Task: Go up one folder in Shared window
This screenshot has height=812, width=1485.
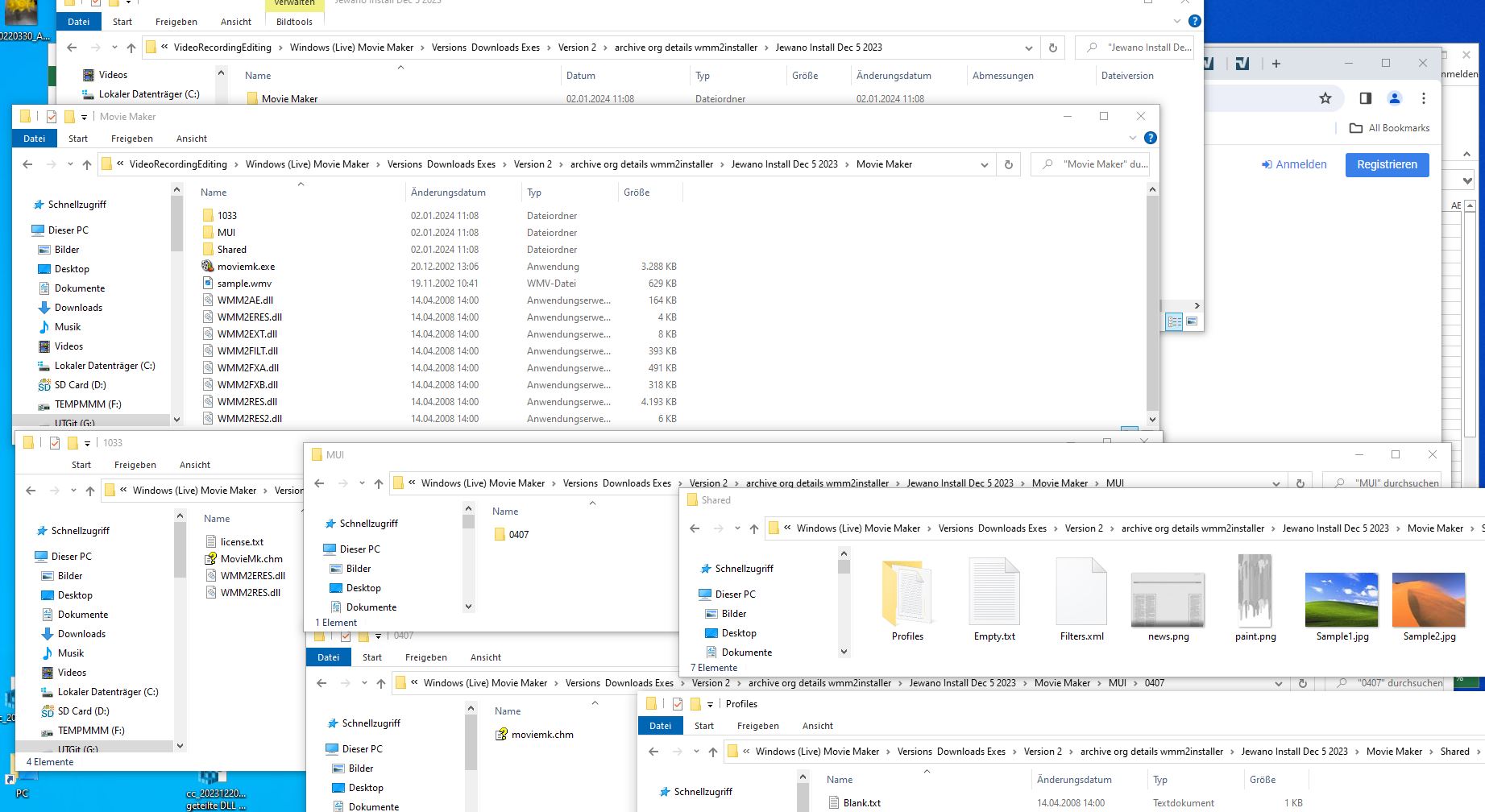Action: (754, 528)
